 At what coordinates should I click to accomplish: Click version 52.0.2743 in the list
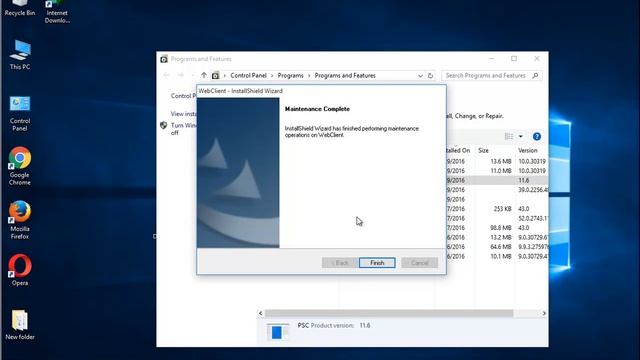(x=533, y=218)
